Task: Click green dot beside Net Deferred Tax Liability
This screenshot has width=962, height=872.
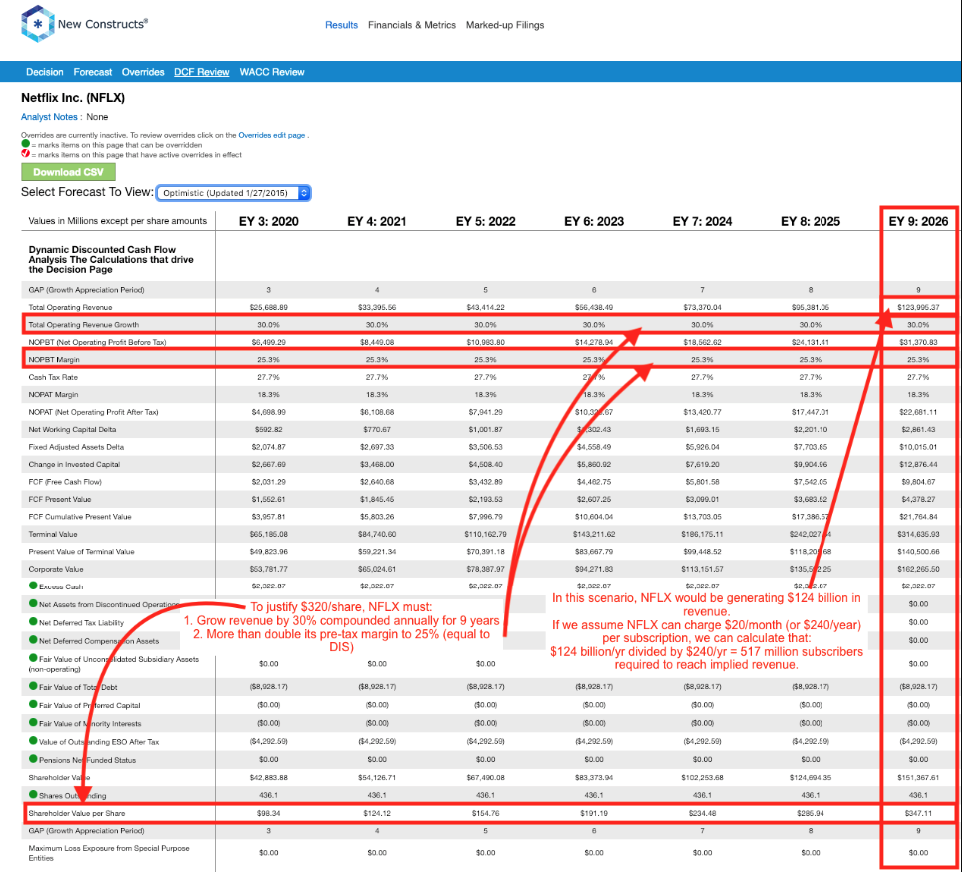Action: click(33, 622)
